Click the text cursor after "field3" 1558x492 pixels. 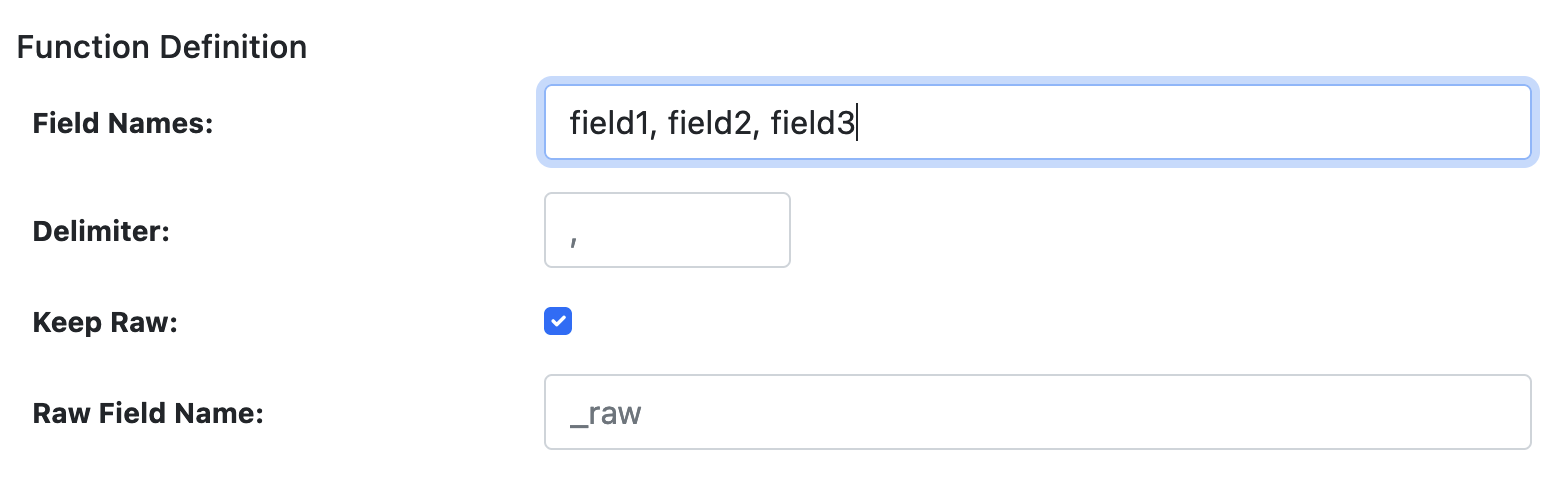[x=858, y=123]
